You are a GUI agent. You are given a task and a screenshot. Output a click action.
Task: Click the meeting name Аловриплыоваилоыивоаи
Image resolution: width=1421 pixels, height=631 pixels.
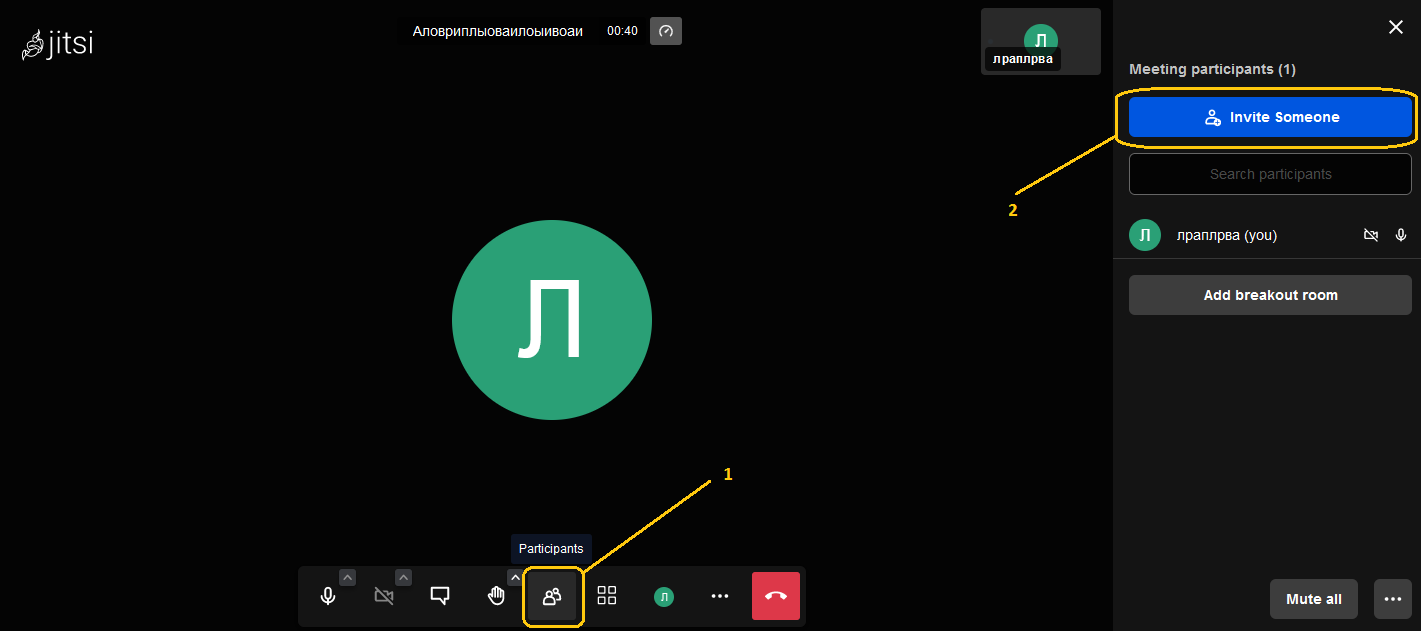pyautogui.click(x=497, y=31)
